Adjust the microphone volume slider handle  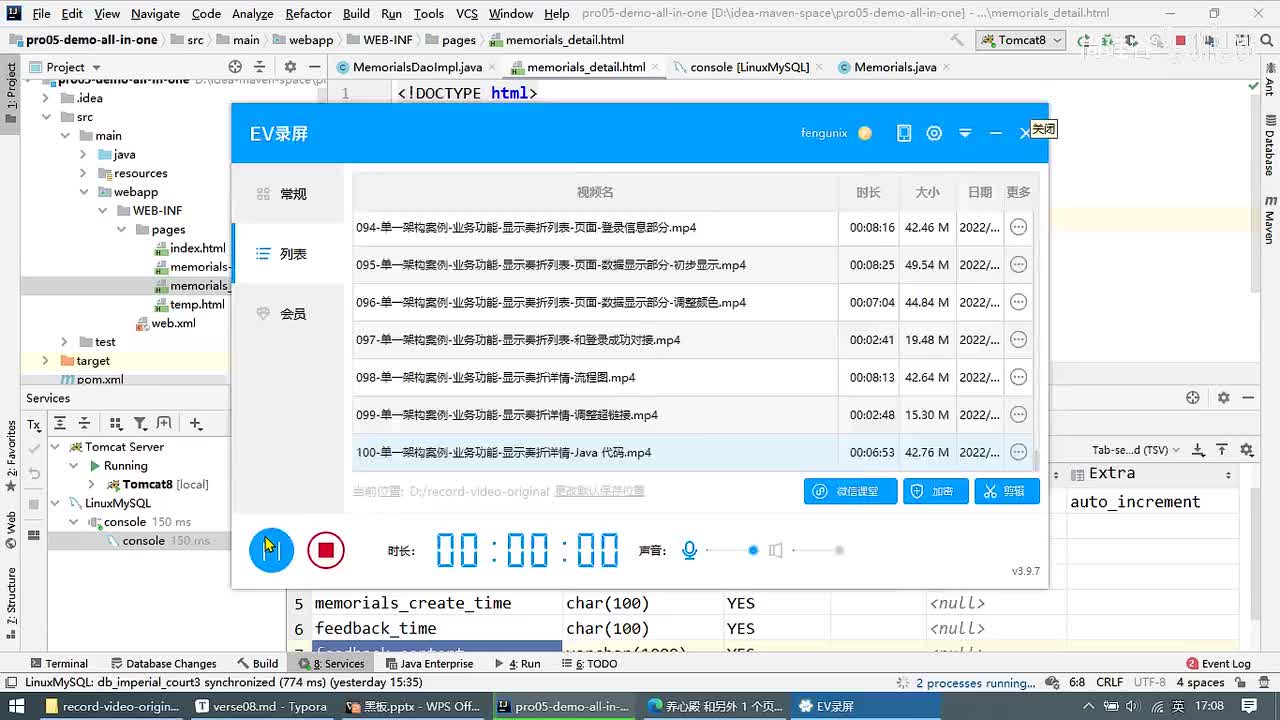pos(753,550)
